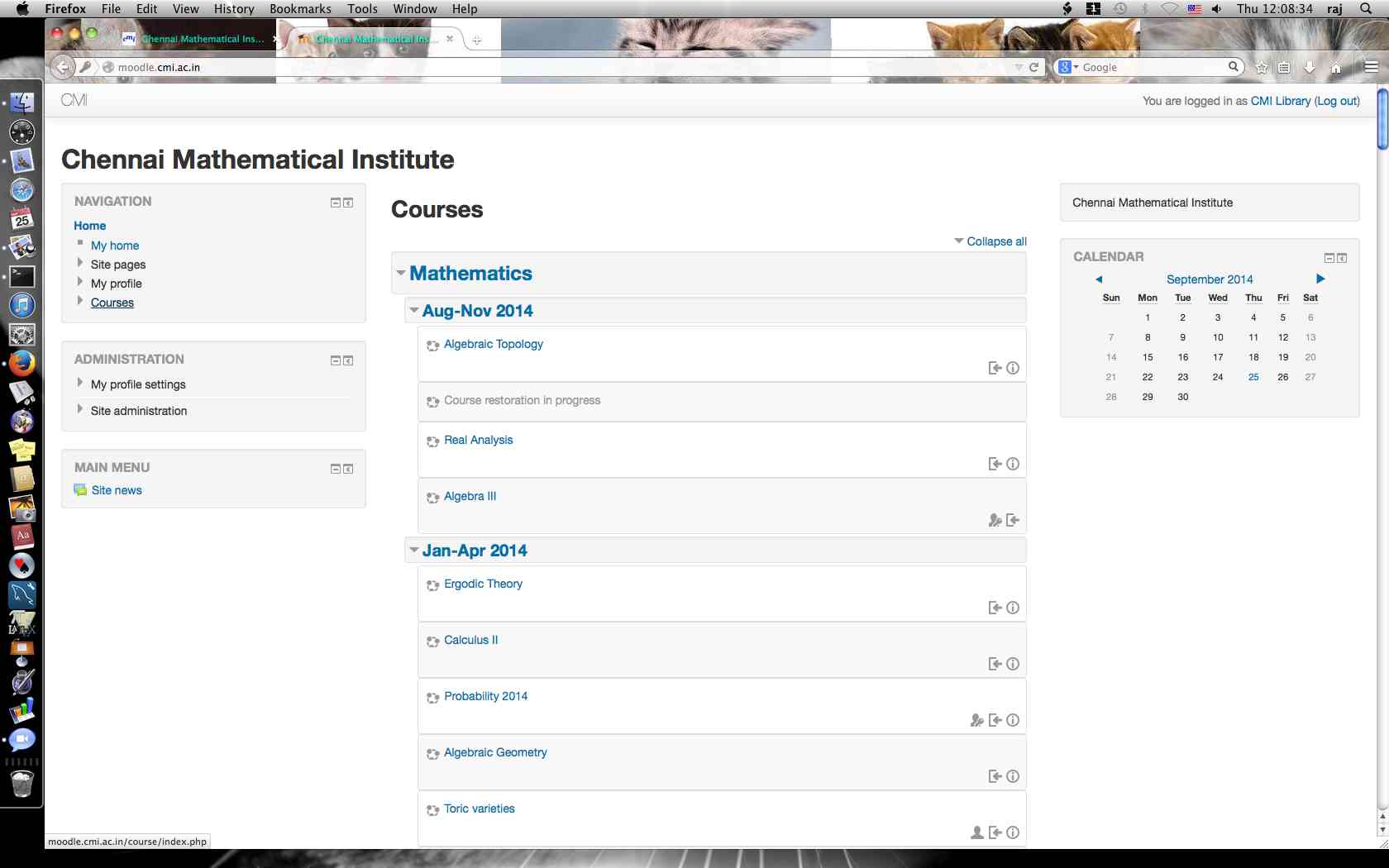This screenshot has width=1389, height=868.
Task: Open summary info icon for Probability 2014
Action: (1013, 720)
